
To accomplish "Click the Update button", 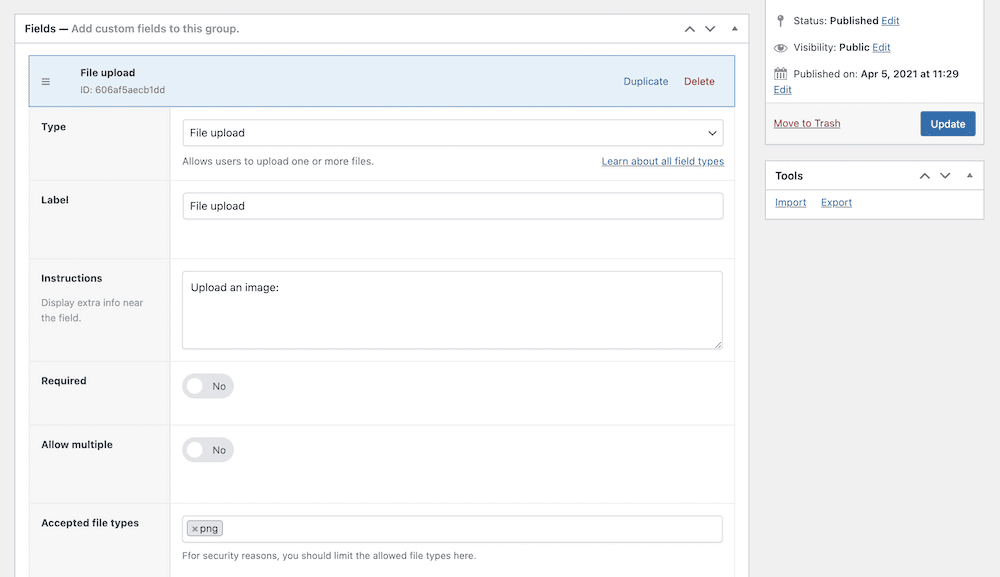I will point(947,123).
